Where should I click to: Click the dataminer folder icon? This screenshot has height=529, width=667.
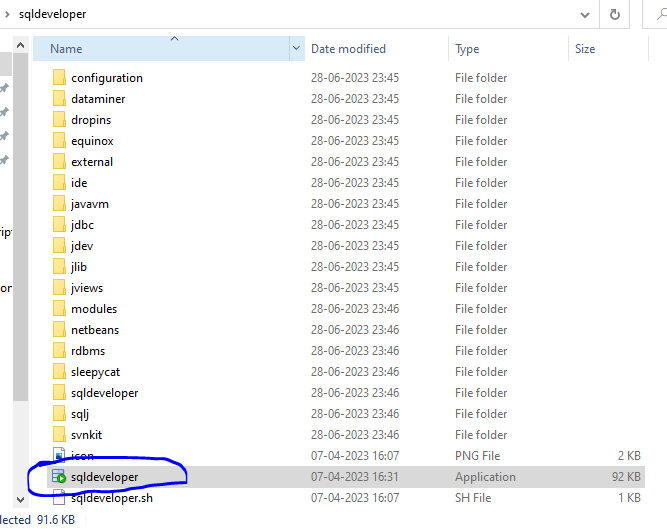click(59, 99)
